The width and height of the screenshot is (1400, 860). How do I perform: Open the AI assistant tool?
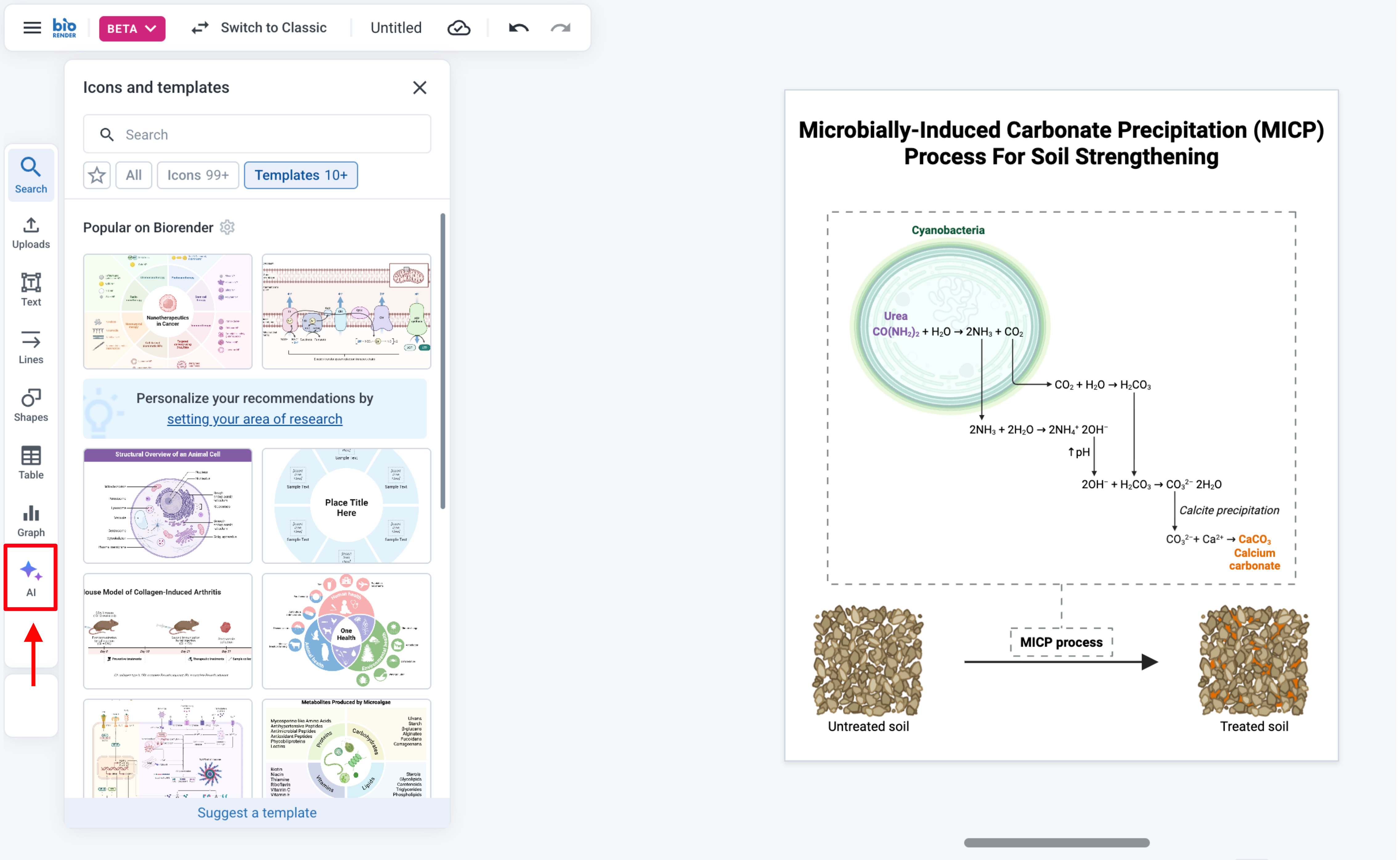pyautogui.click(x=31, y=578)
